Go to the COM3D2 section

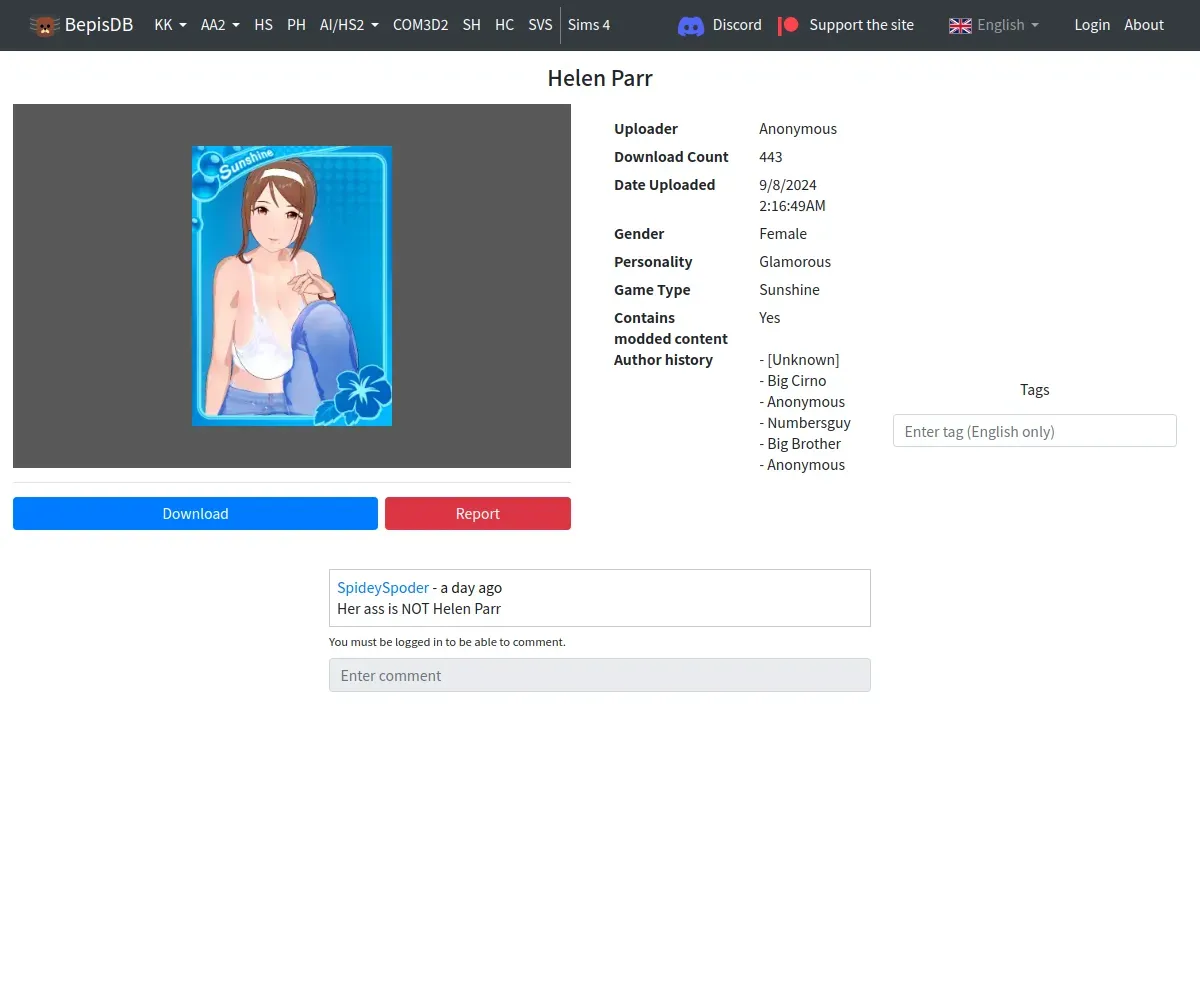click(x=420, y=25)
